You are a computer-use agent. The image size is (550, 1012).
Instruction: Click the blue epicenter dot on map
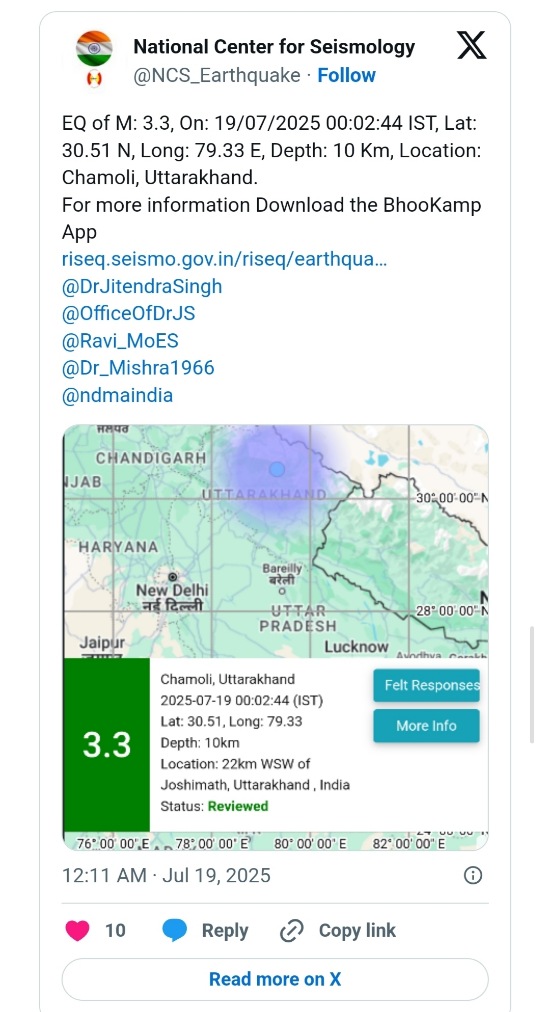click(276, 469)
